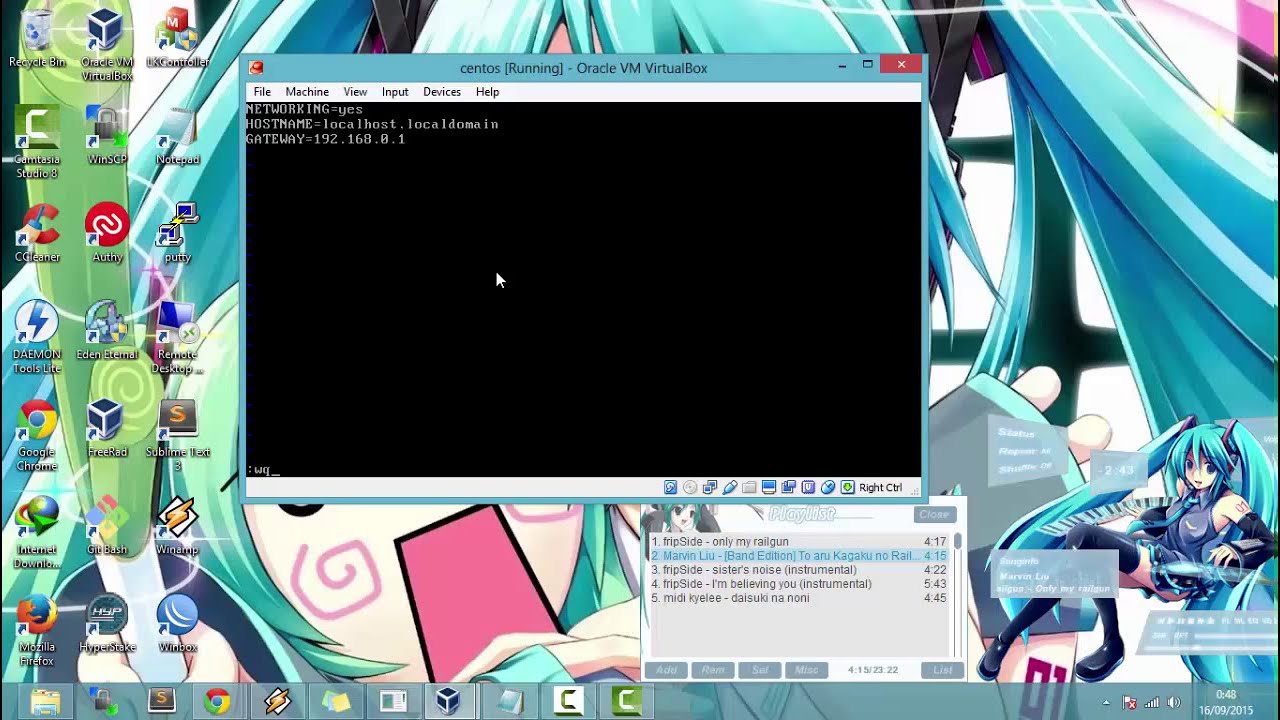Select the FreeRad desktop icon
The height and width of the screenshot is (720, 1280).
[x=107, y=430]
